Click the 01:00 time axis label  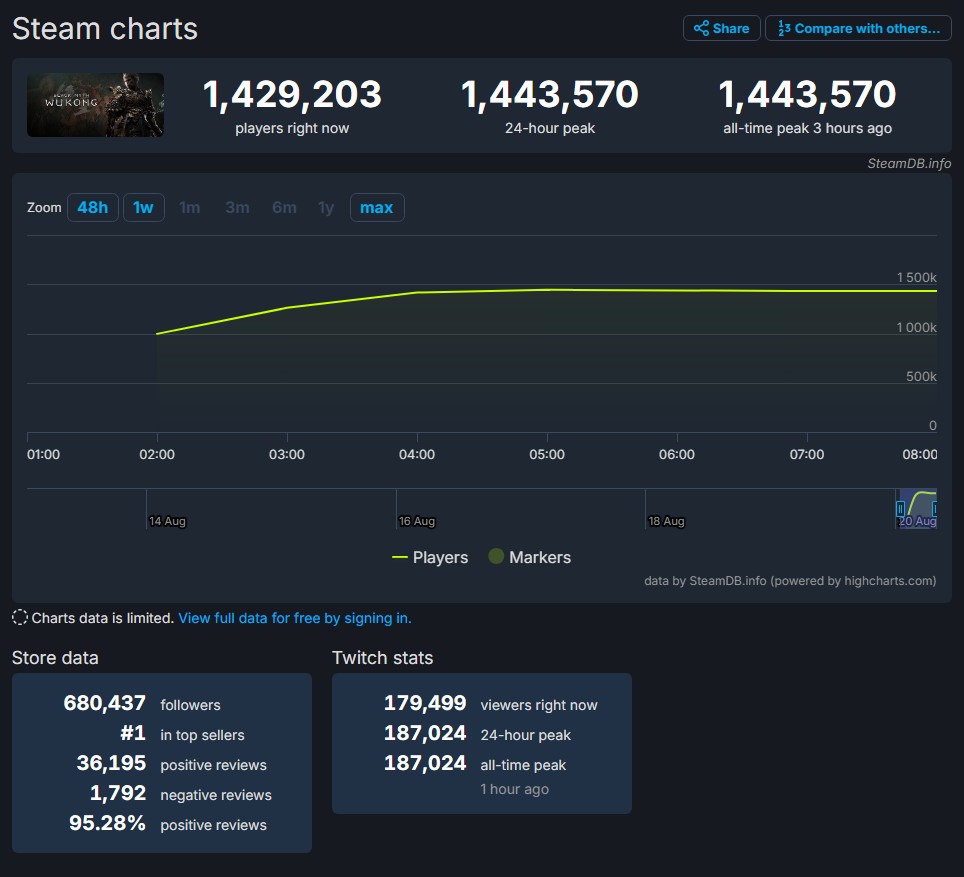44,454
